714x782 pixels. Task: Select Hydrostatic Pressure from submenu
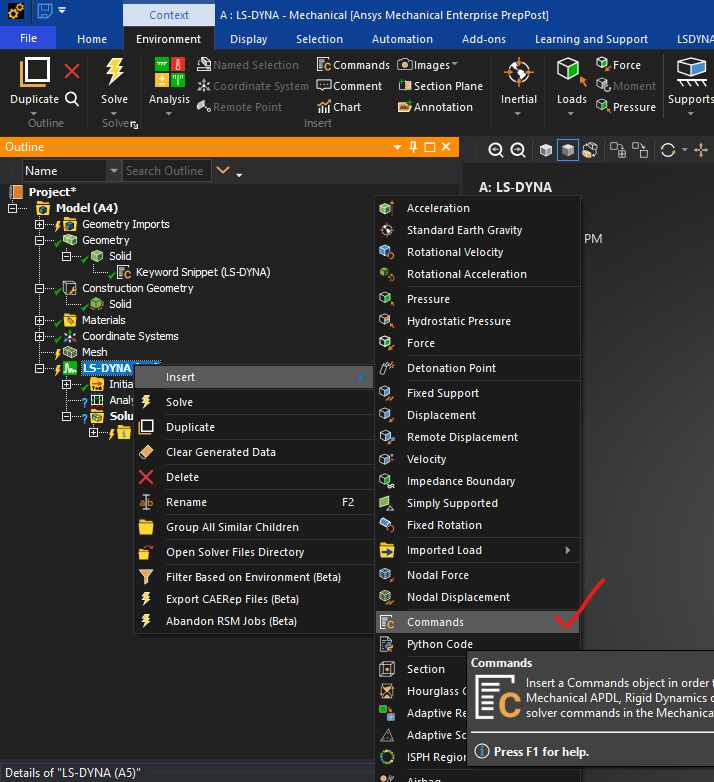click(477, 321)
